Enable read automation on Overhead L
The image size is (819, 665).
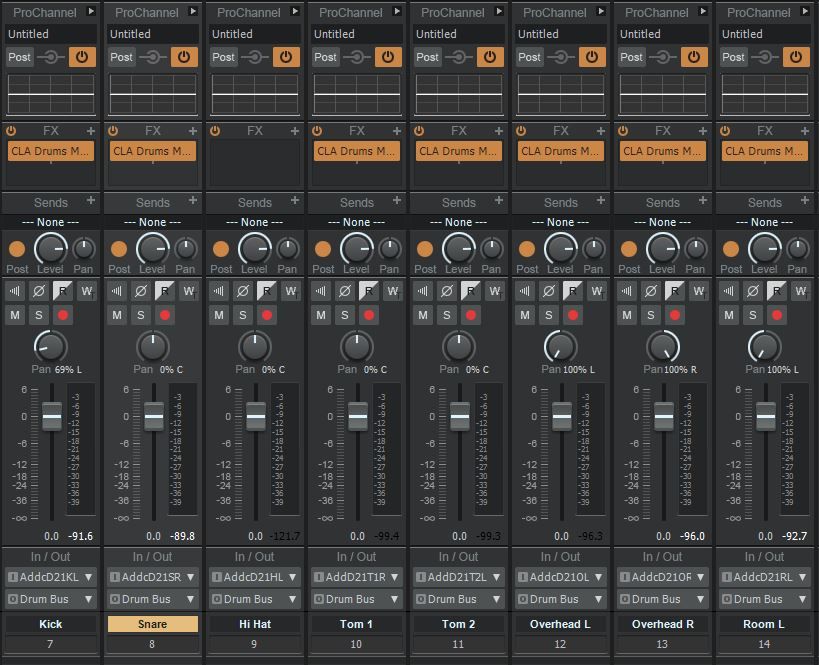pyautogui.click(x=573, y=291)
